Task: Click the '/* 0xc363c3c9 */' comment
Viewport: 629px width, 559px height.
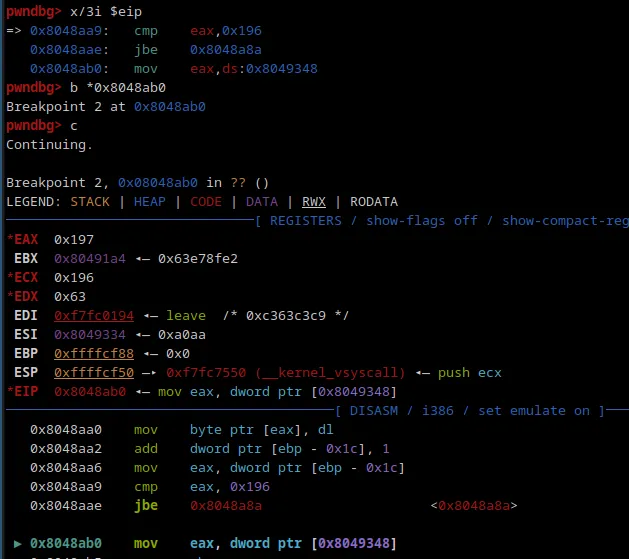Action: tap(286, 316)
